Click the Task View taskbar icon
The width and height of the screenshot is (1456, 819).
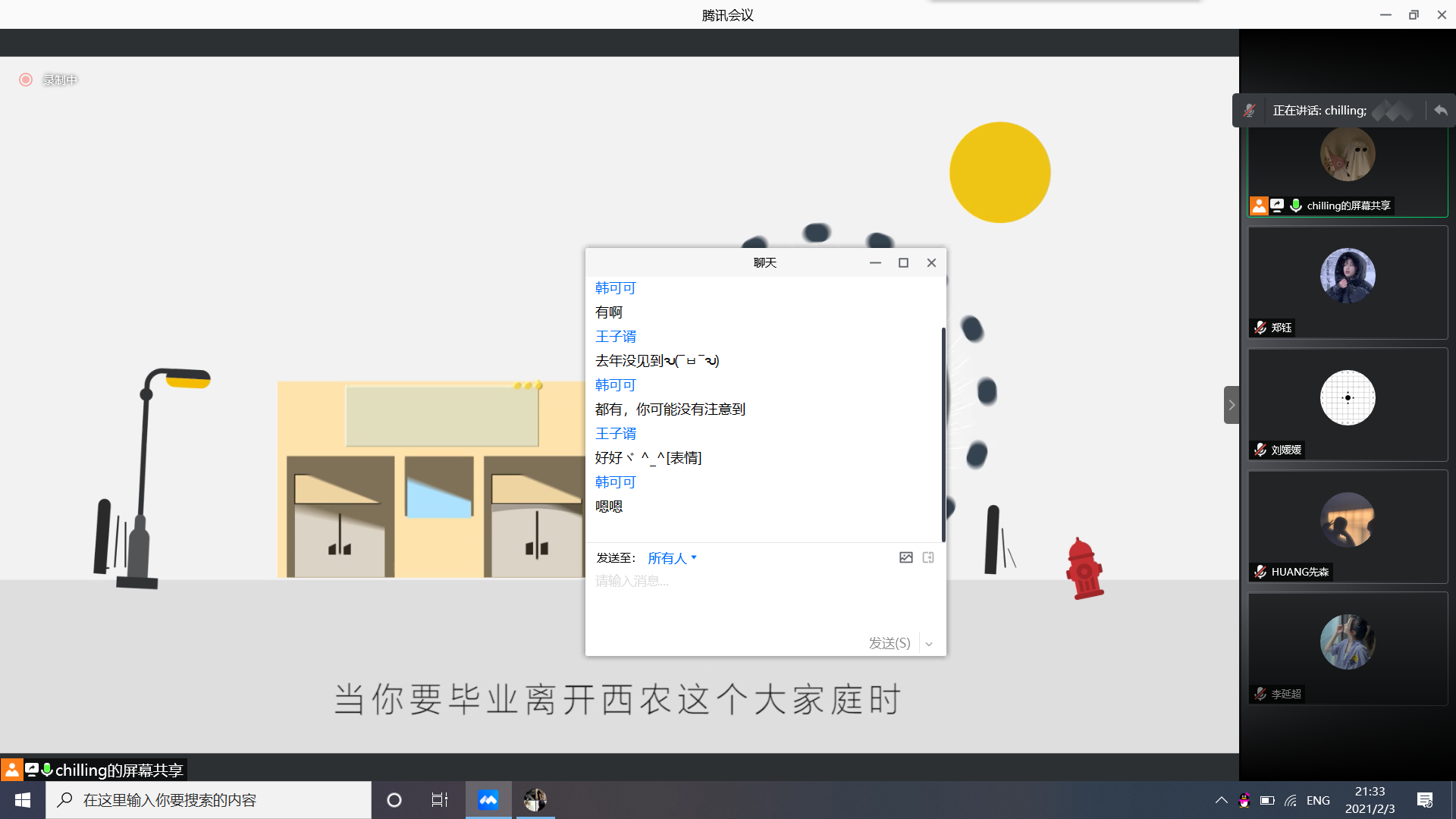439,800
